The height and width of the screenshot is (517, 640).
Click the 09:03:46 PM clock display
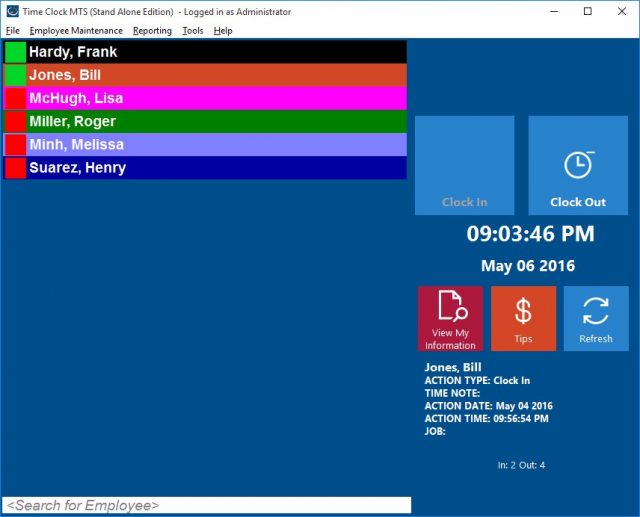coord(530,234)
